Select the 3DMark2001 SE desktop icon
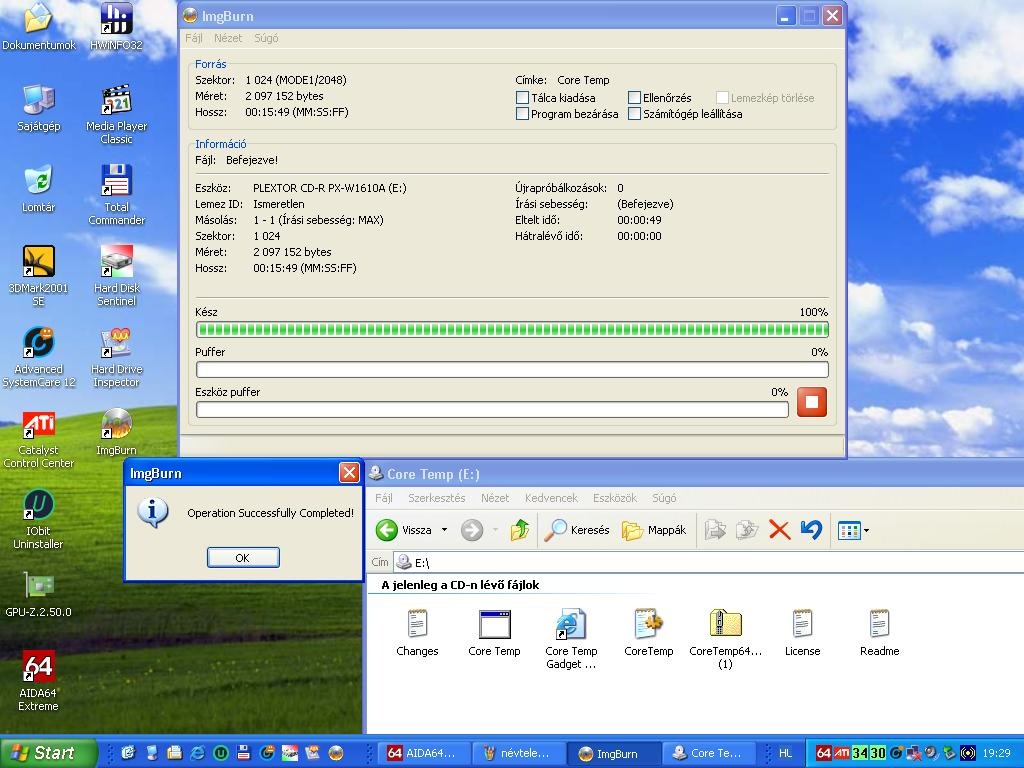Screen dimensions: 1024x768 [39, 276]
